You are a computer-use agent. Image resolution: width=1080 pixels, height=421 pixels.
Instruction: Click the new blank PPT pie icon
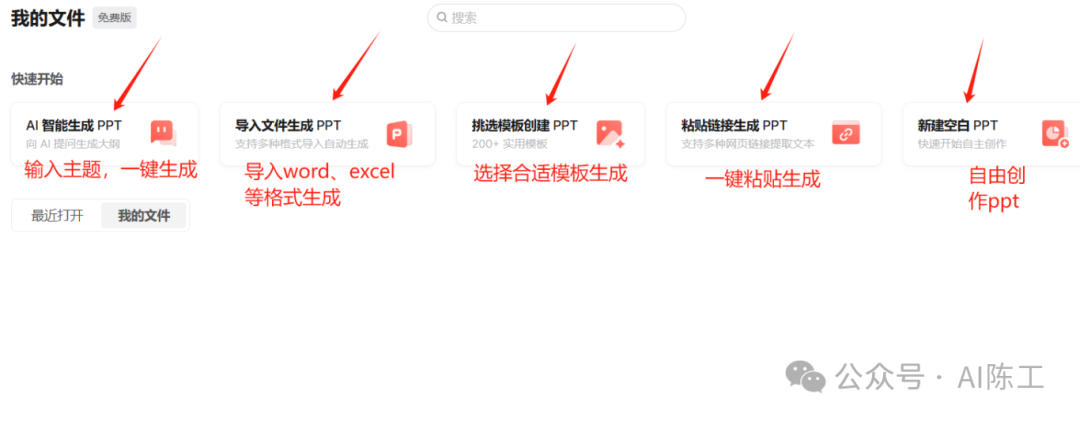coord(1055,134)
